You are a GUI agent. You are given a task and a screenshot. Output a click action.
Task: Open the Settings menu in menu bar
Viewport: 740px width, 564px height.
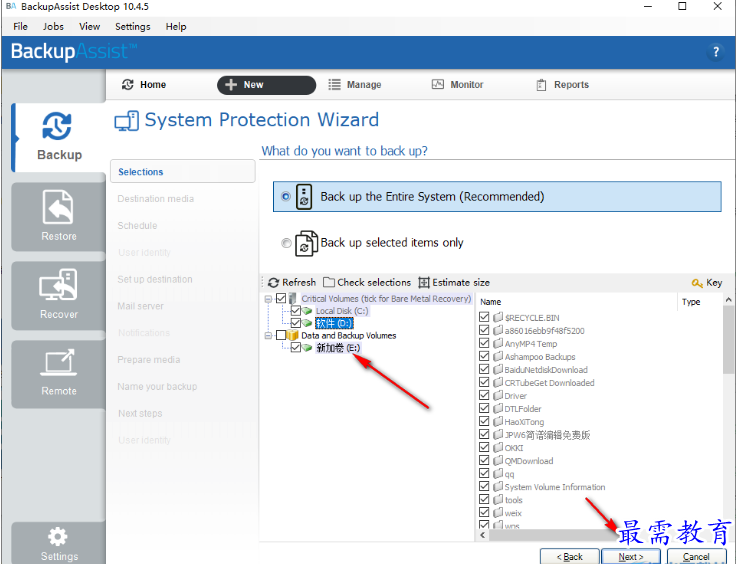pyautogui.click(x=133, y=26)
